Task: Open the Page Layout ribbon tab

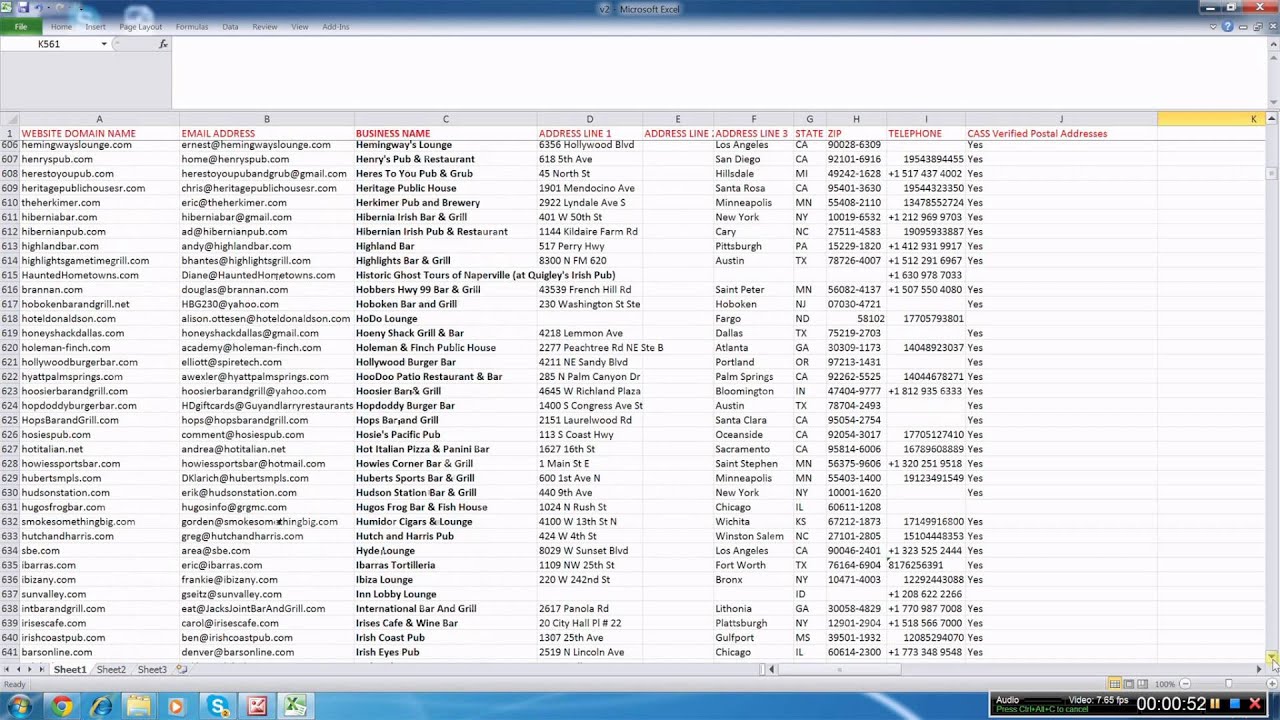Action: pos(140,27)
